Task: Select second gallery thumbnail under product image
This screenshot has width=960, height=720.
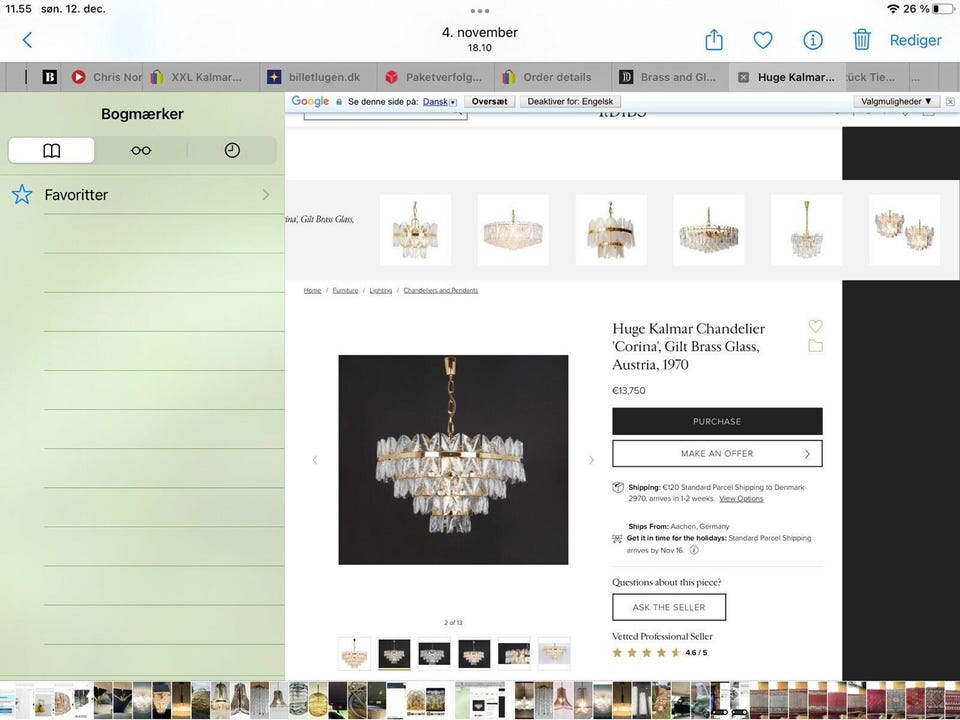Action: click(394, 654)
